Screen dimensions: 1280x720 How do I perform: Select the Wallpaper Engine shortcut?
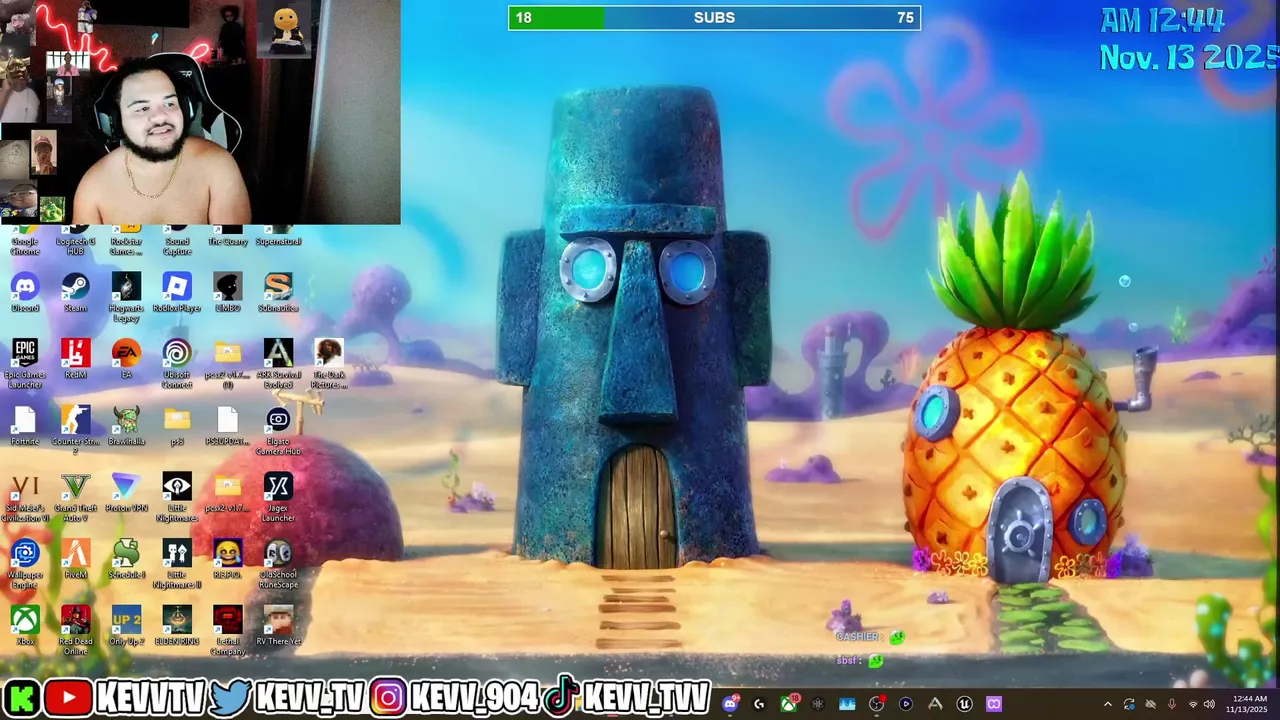[x=25, y=563]
